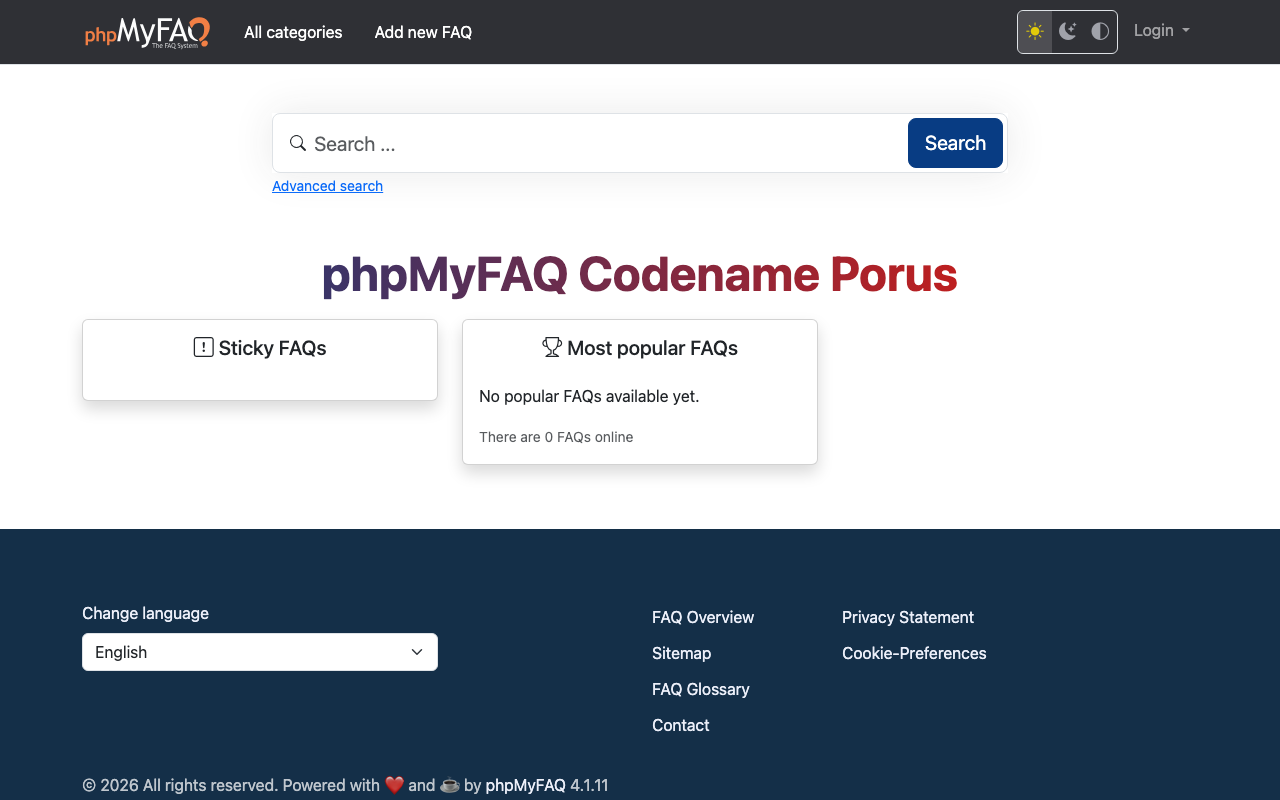Click the magnifier icon in search box
1280x800 pixels.
(297, 143)
